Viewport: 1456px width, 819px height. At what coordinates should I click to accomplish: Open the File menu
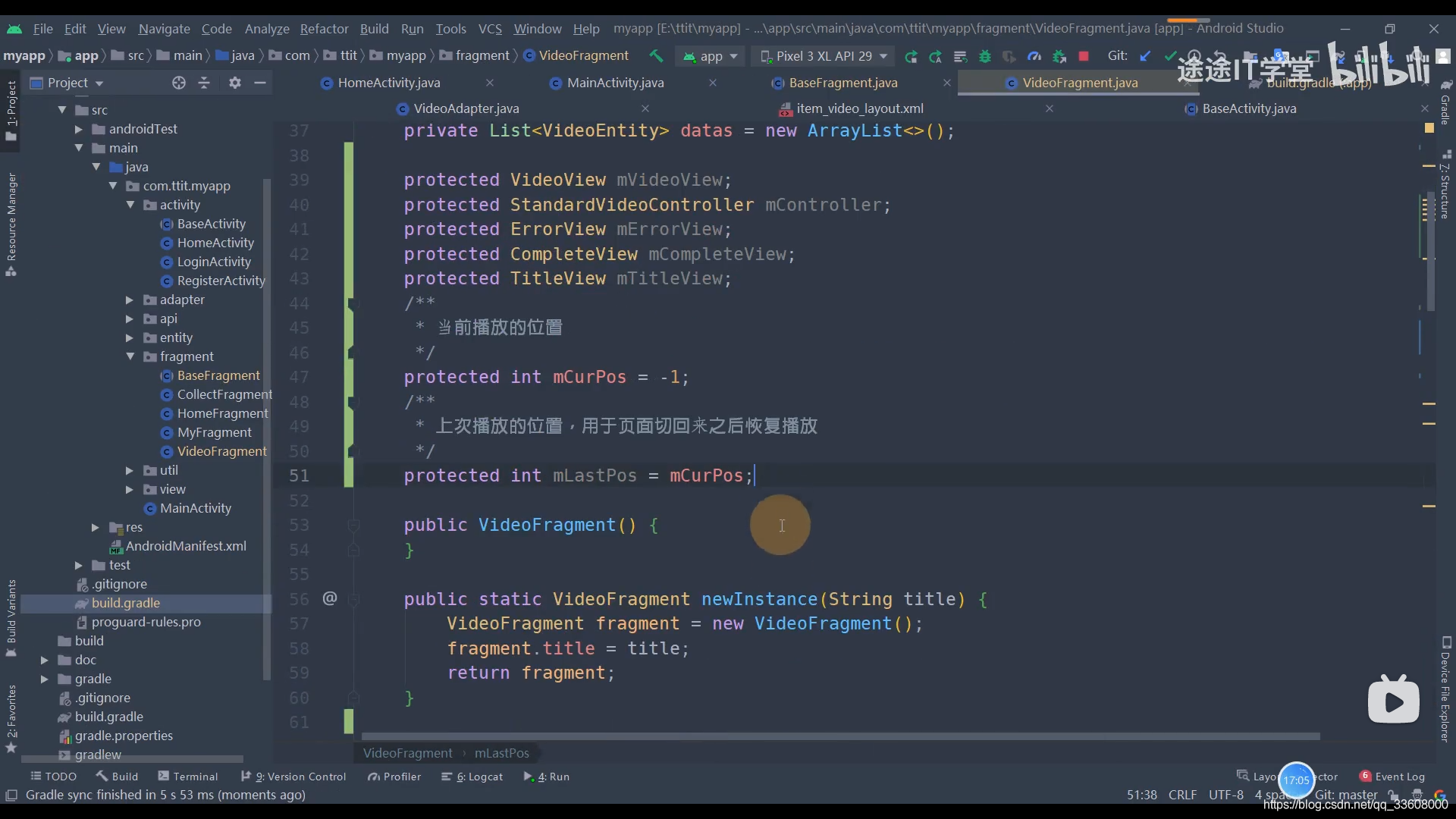43,29
